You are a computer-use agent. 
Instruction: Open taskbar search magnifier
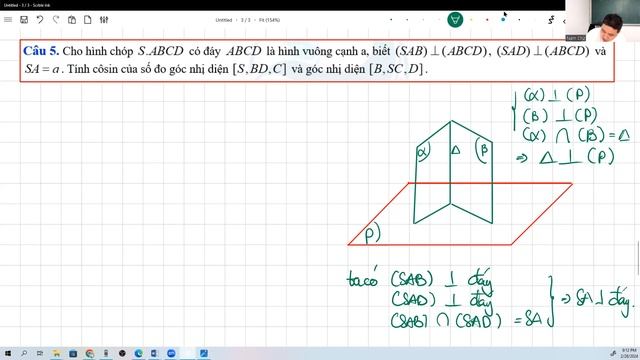24,353
